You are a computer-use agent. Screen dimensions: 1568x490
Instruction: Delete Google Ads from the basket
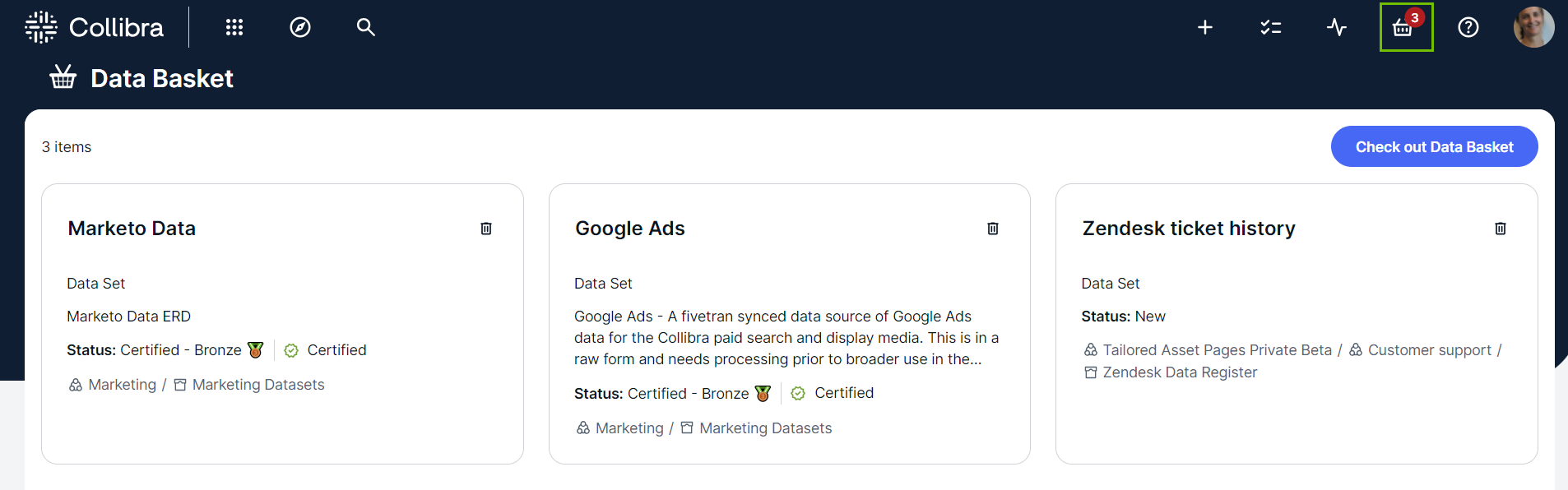pos(993,229)
